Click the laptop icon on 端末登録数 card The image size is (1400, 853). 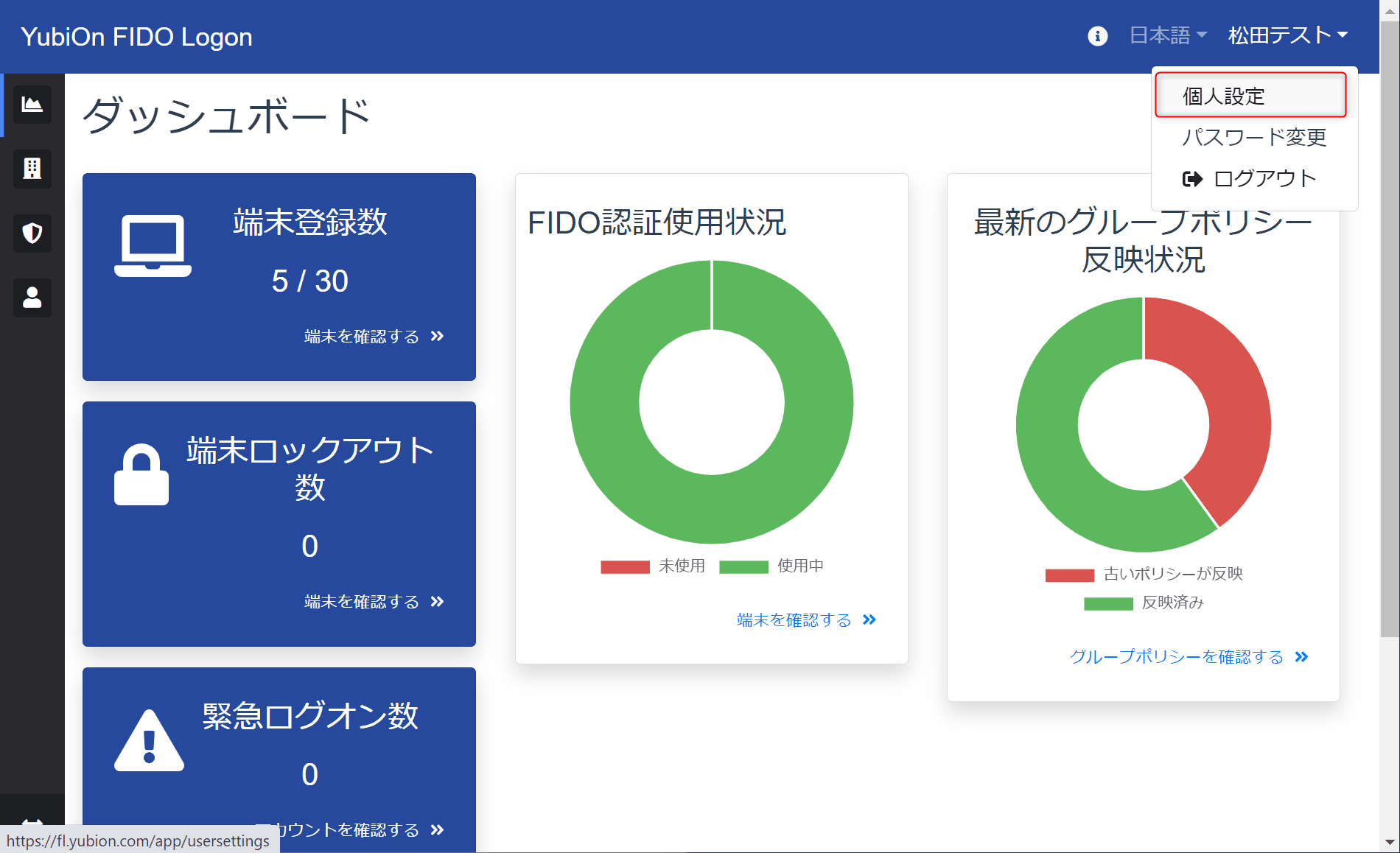pos(153,246)
